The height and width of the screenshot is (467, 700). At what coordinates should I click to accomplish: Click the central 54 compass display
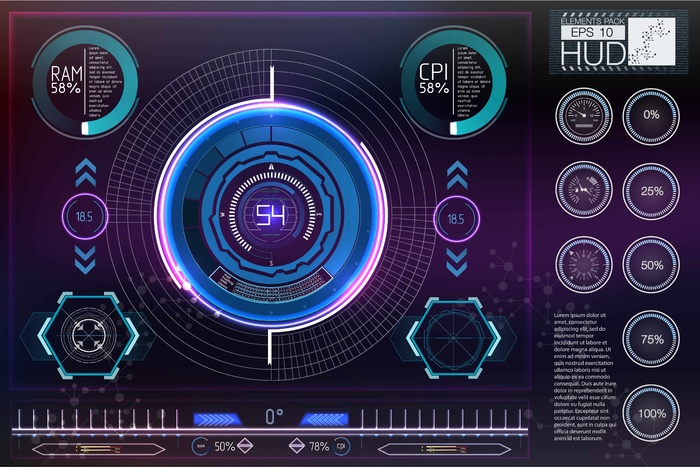(270, 214)
